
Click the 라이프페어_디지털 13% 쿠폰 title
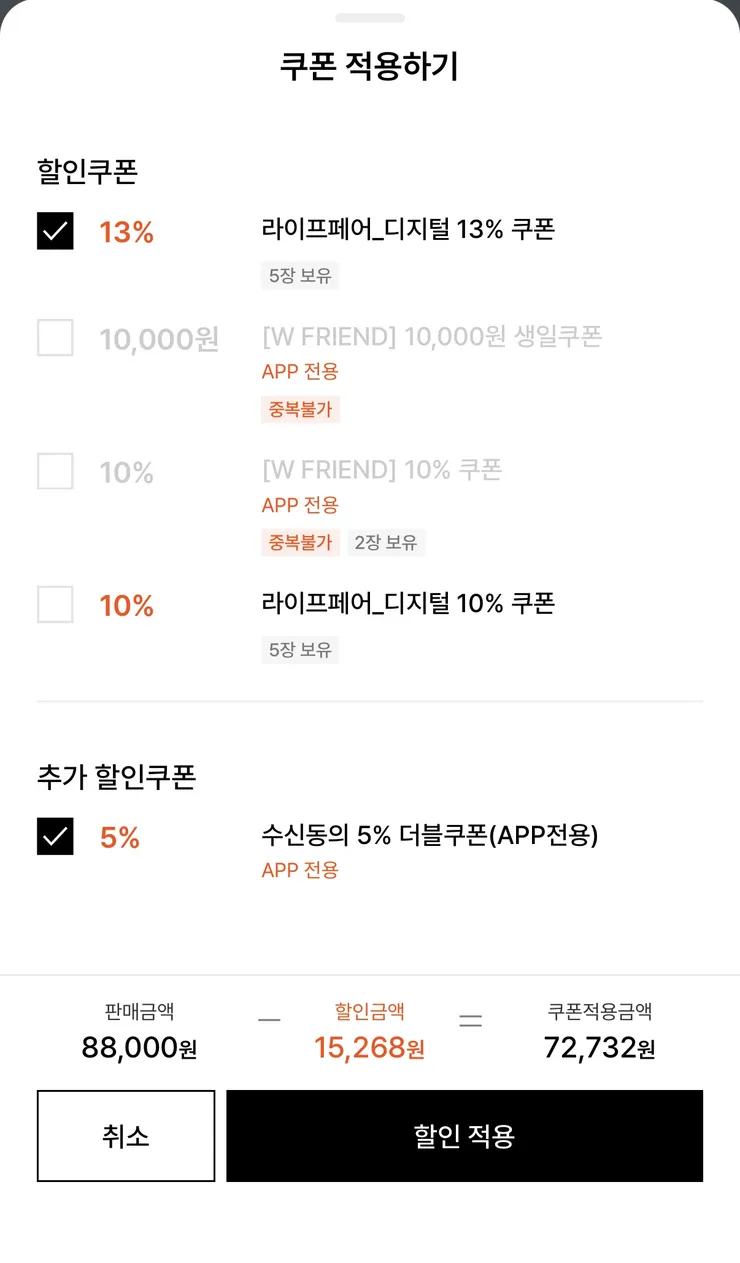click(x=408, y=230)
